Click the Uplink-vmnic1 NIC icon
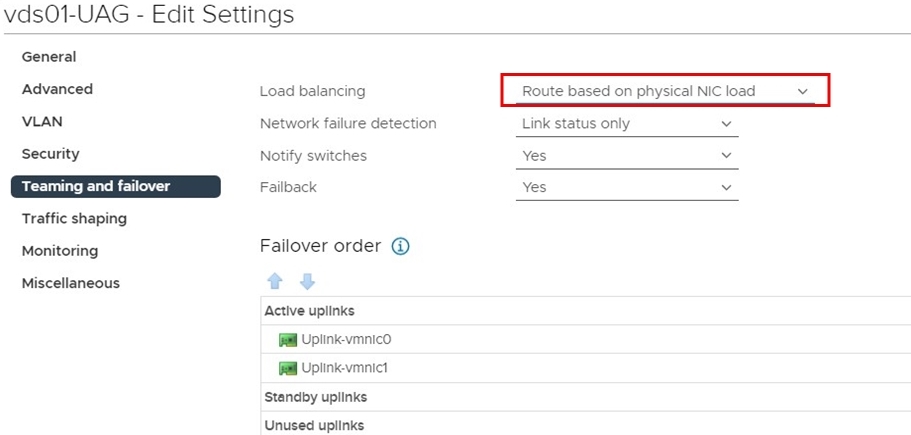 coord(288,368)
